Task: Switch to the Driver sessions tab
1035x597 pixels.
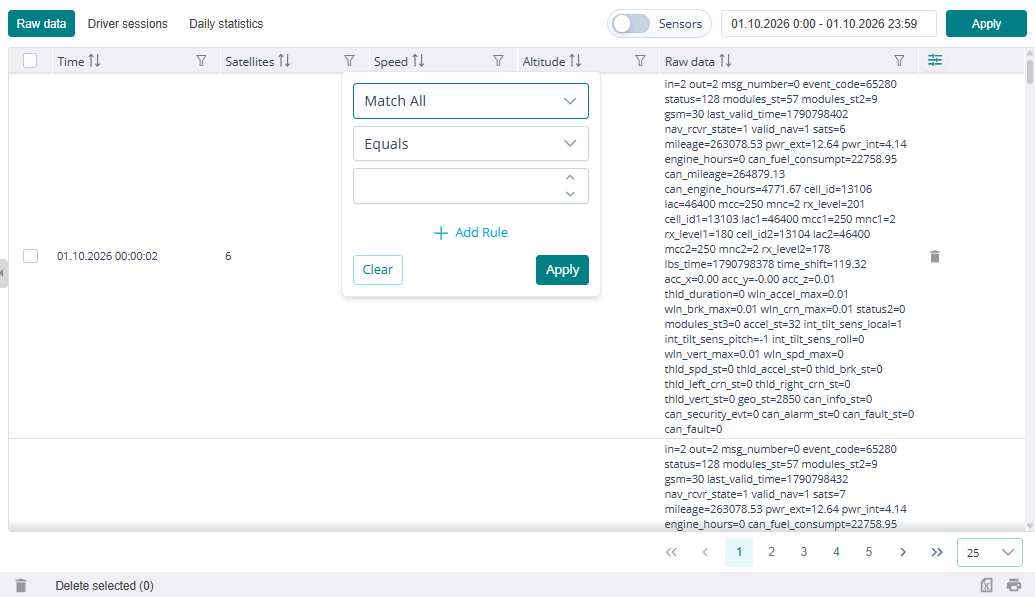Action: pyautogui.click(x=127, y=24)
